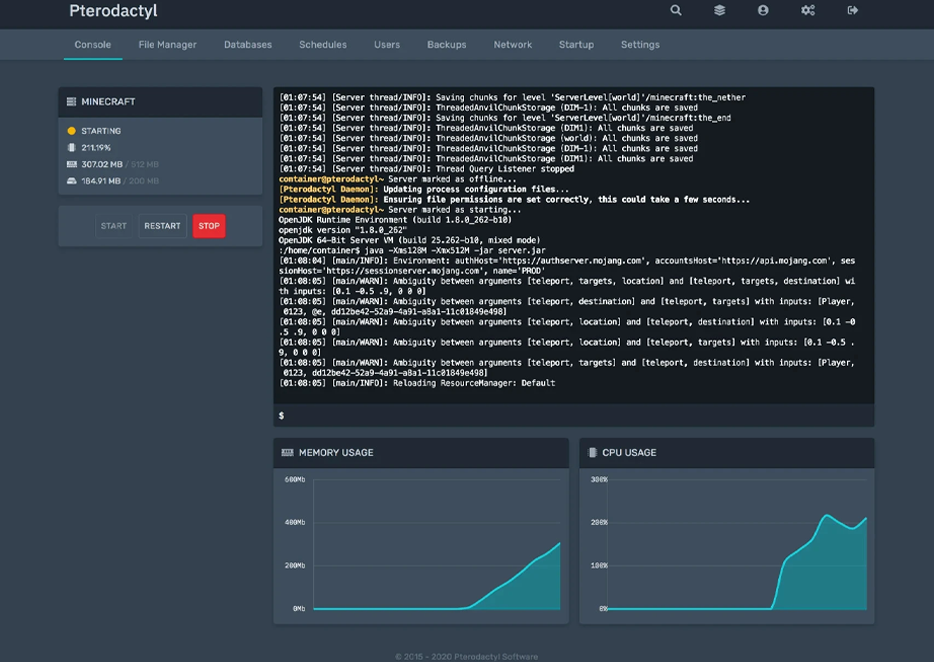
Task: Open the account profile icon
Action: (763, 10)
